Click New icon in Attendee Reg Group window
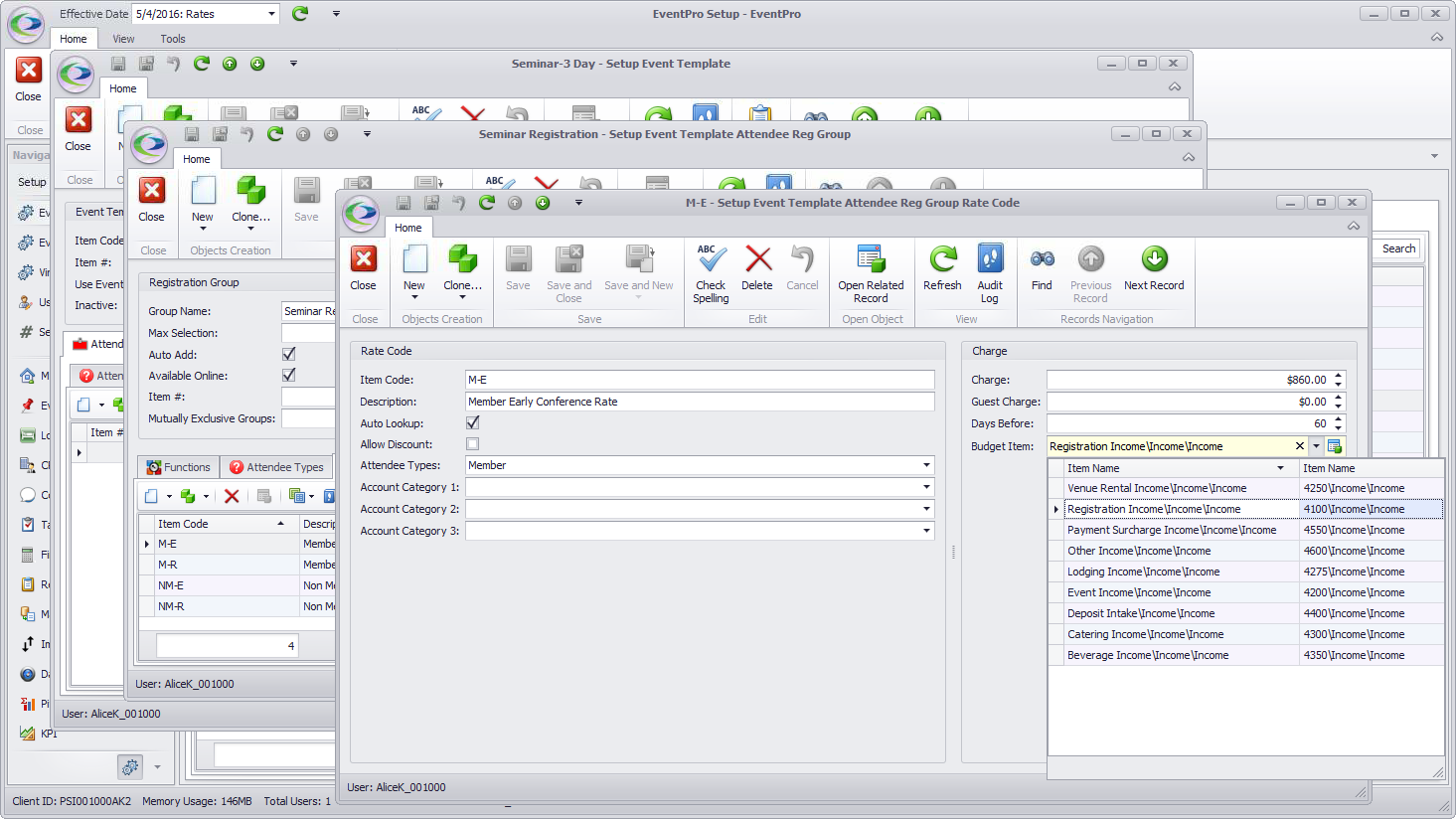Screen dimensions: 1456x819 coord(203,191)
